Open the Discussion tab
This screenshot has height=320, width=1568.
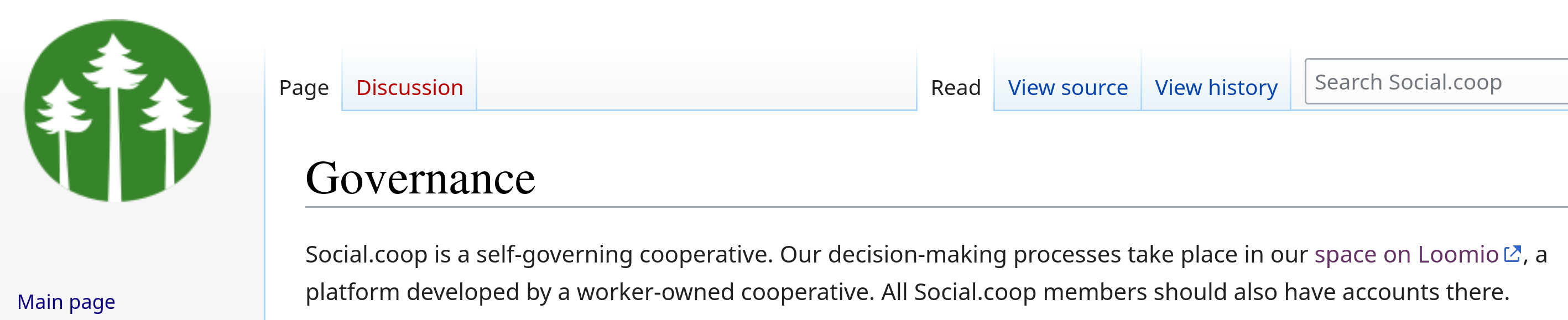point(409,88)
